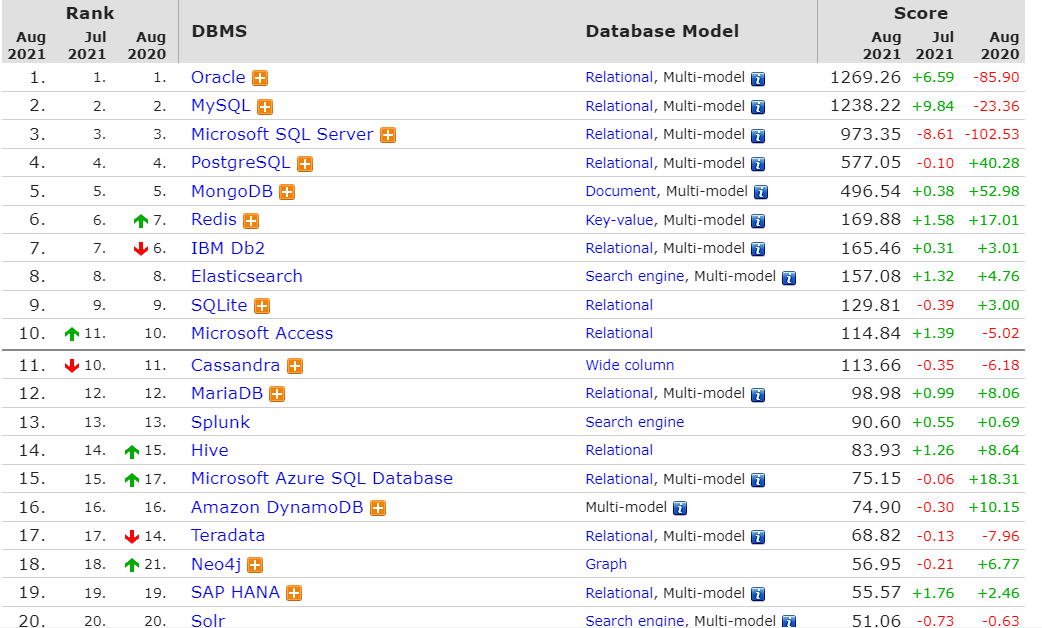1042x628 pixels.
Task: Click the info icon next to Amazon DynamoDB's Multi-model
Action: (679, 508)
